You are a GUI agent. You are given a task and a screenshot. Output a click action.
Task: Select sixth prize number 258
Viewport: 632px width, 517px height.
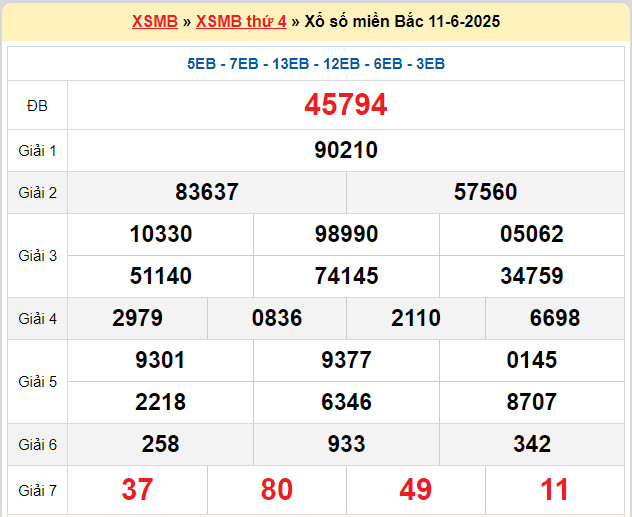tap(160, 444)
